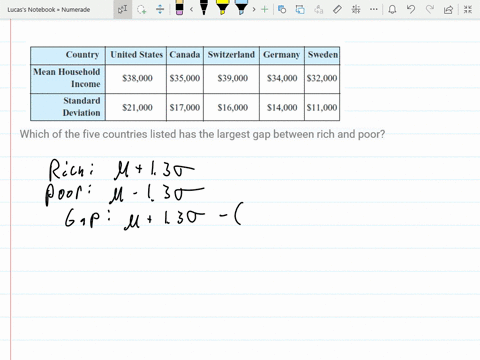This screenshot has width=480, height=360.
Task: Click the Germany header cell
Action: pos(282,55)
